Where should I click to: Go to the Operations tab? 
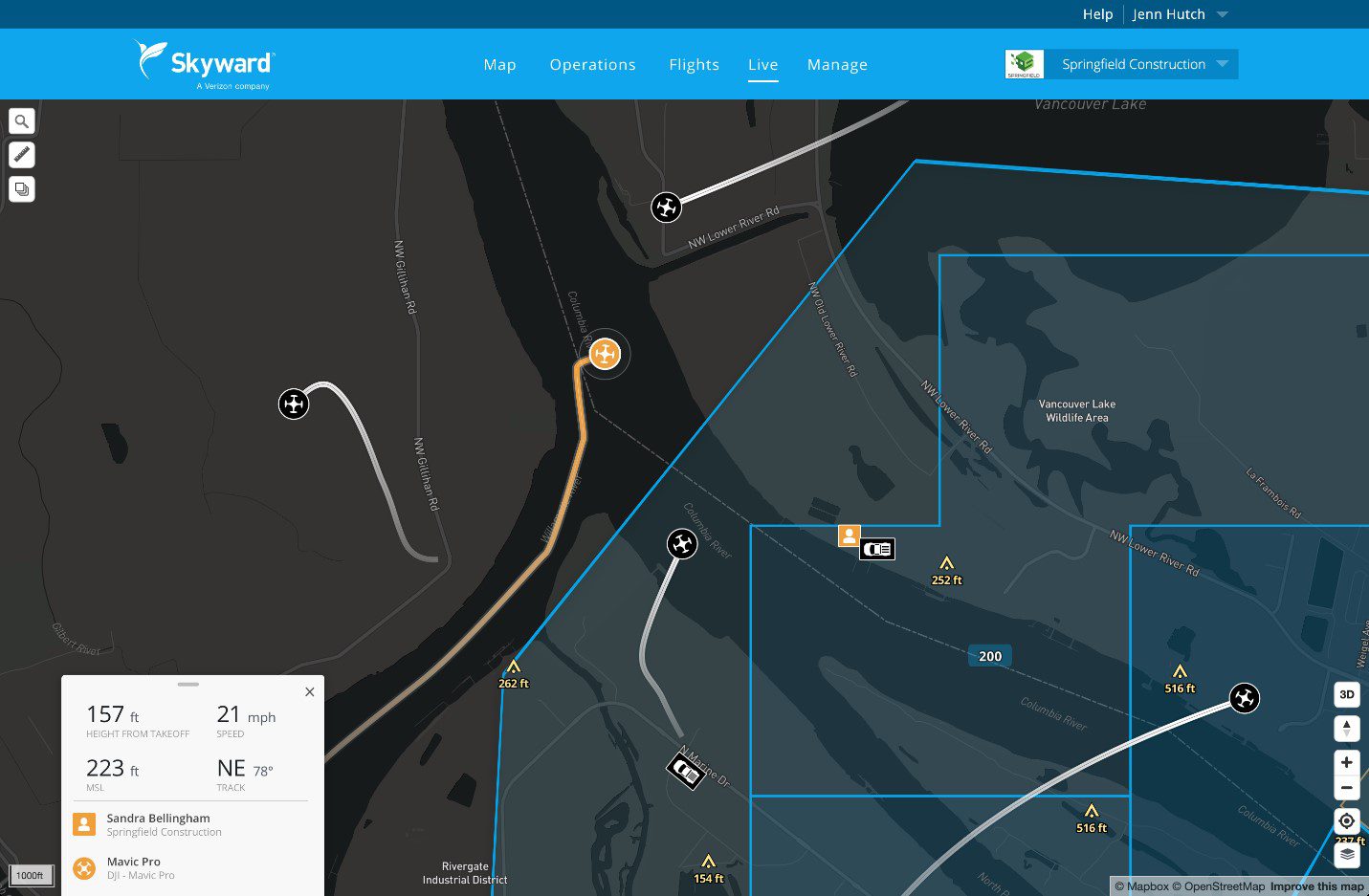592,65
